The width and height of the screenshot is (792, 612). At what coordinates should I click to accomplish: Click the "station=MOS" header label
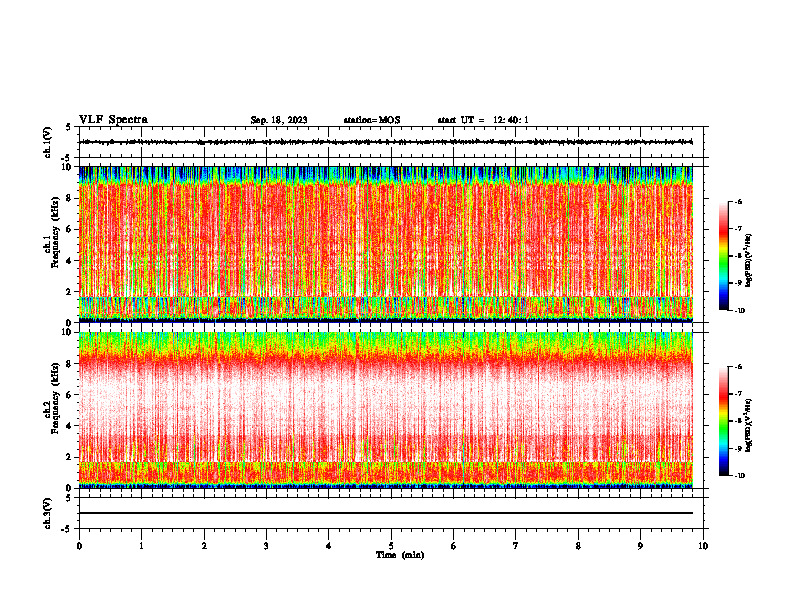(x=372, y=120)
